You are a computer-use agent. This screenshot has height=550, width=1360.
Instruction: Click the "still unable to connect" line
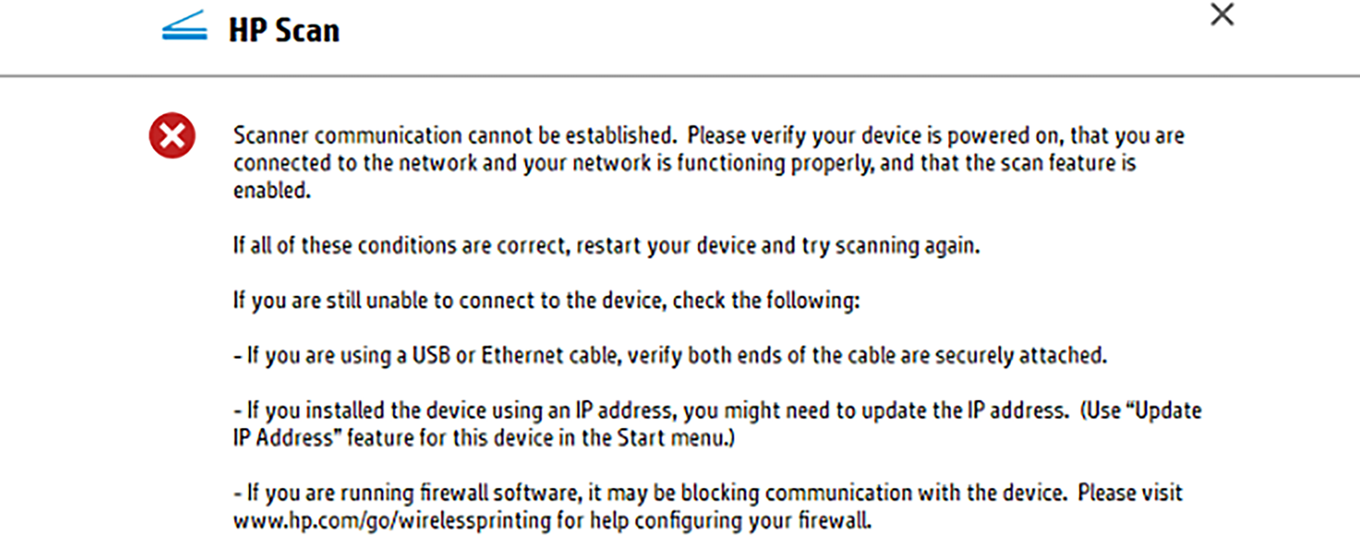545,301
